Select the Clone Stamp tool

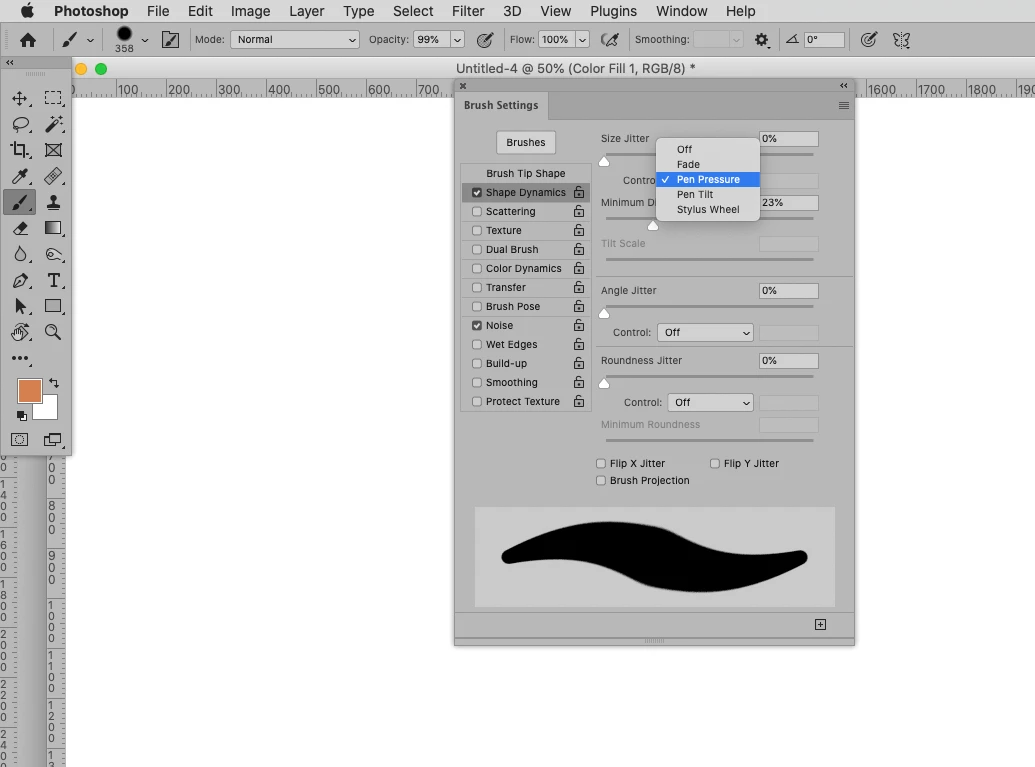[53, 202]
